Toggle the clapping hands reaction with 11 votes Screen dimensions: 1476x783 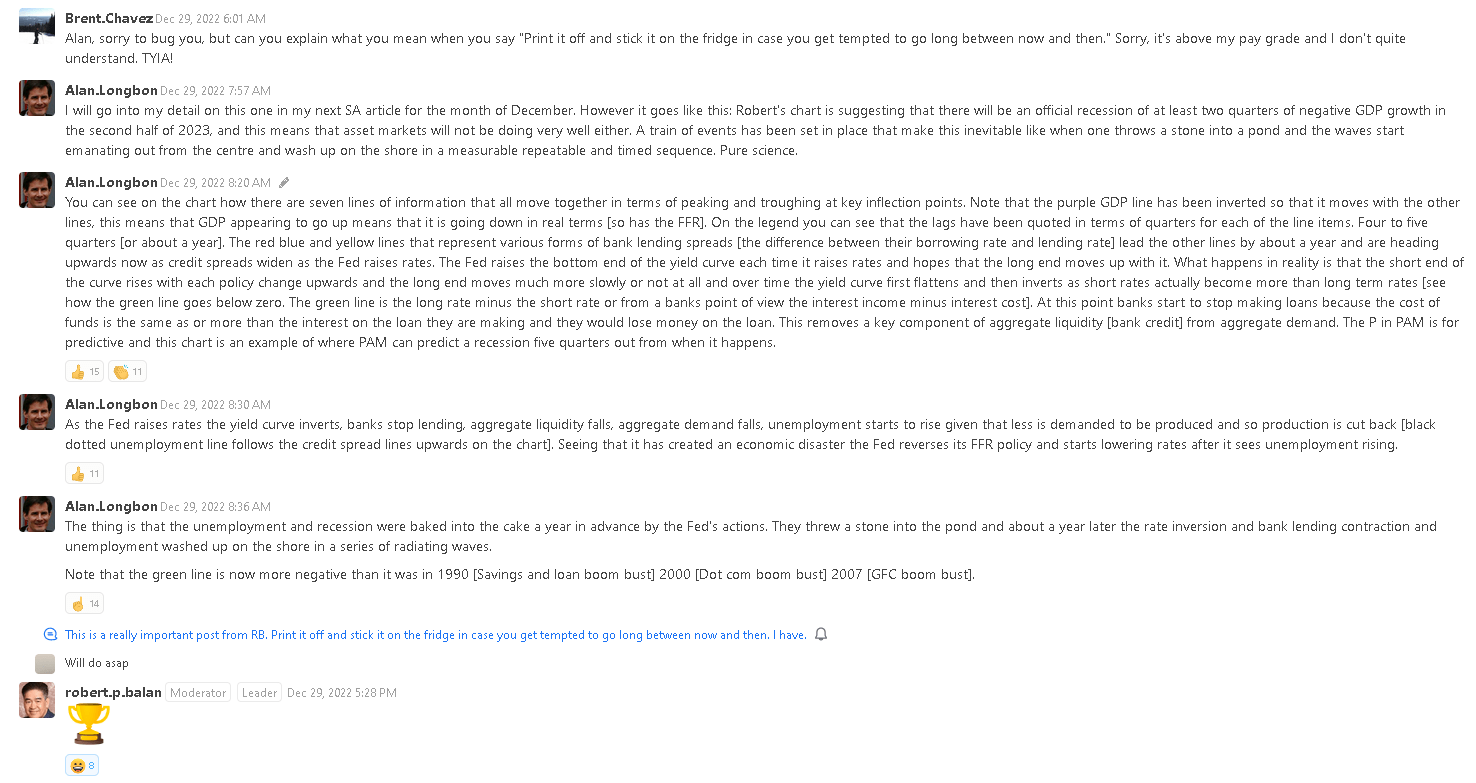pyautogui.click(x=127, y=372)
